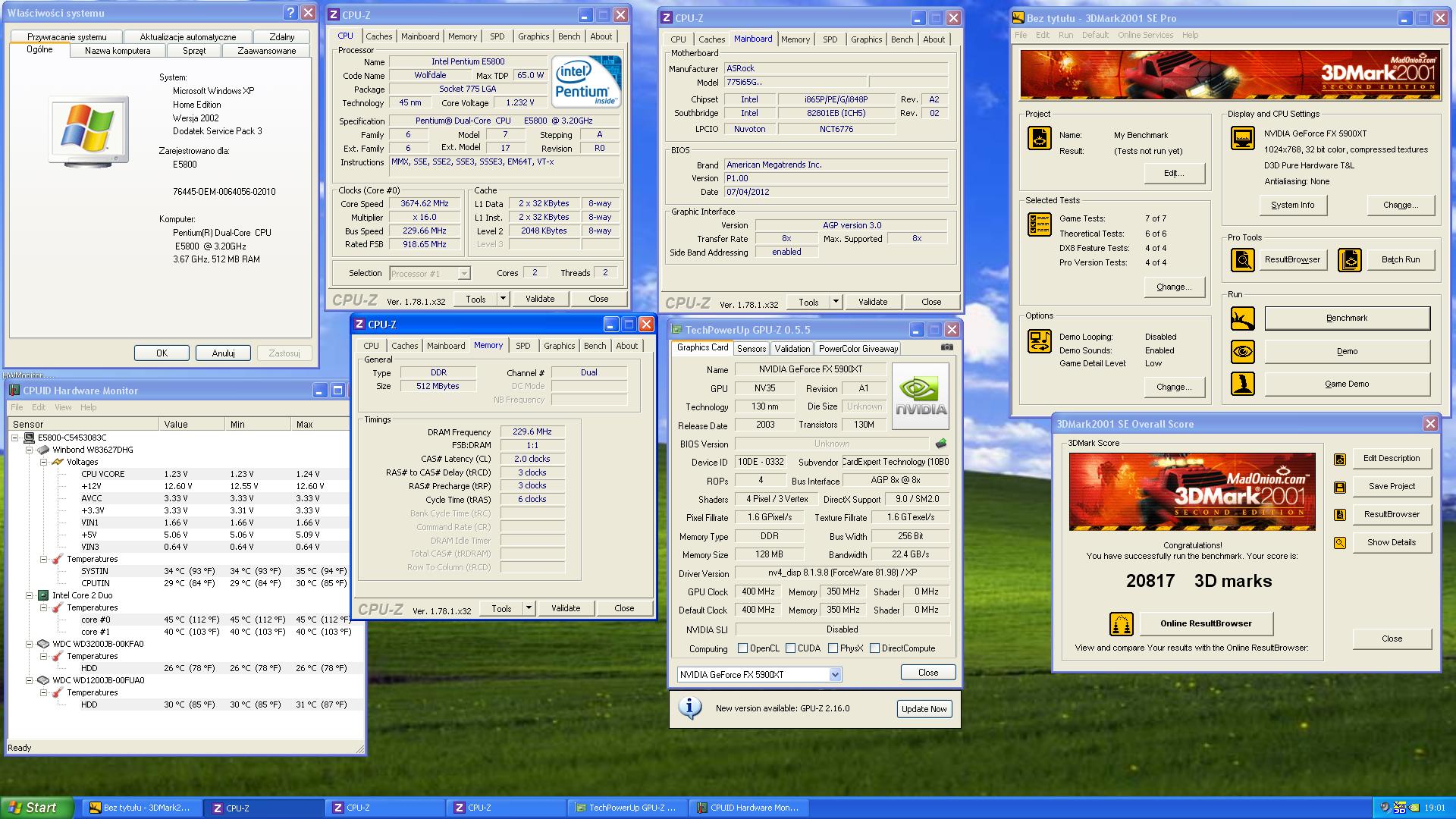The image size is (1456, 819).
Task: Click the help question mark in the Właściwości systemu title bar
Action: (290, 13)
